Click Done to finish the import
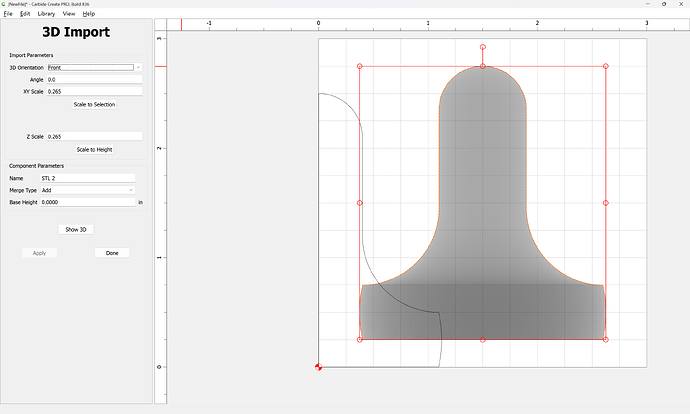The image size is (690, 414). (x=112, y=253)
